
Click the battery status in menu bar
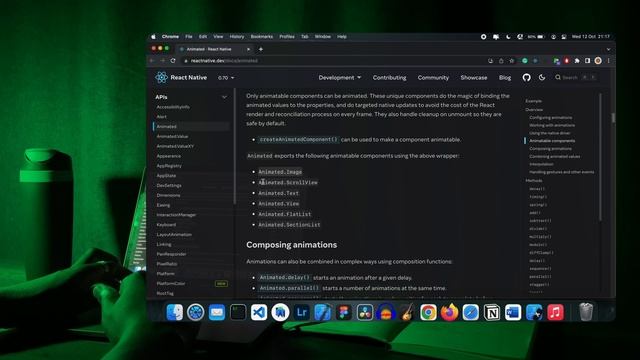pos(536,37)
